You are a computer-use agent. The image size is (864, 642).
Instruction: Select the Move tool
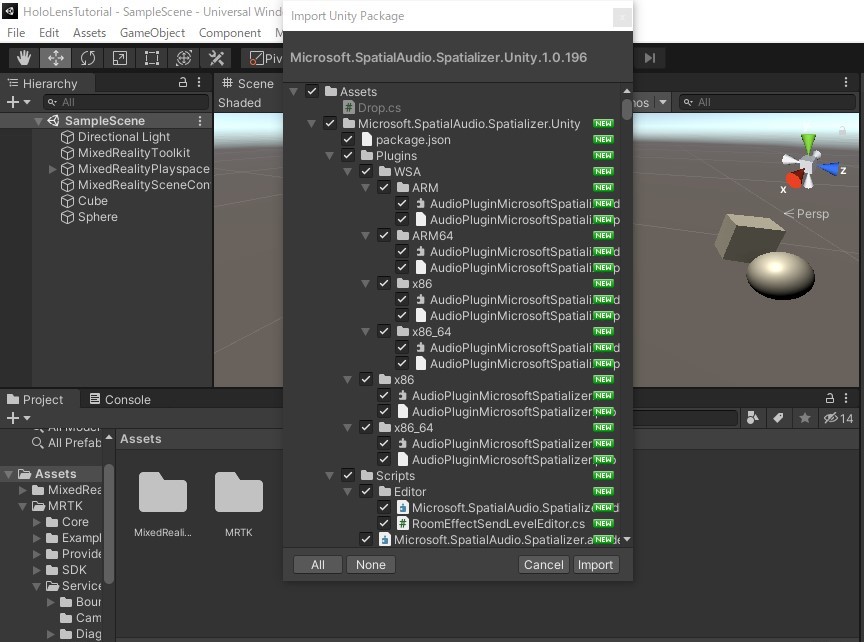[x=55, y=58]
